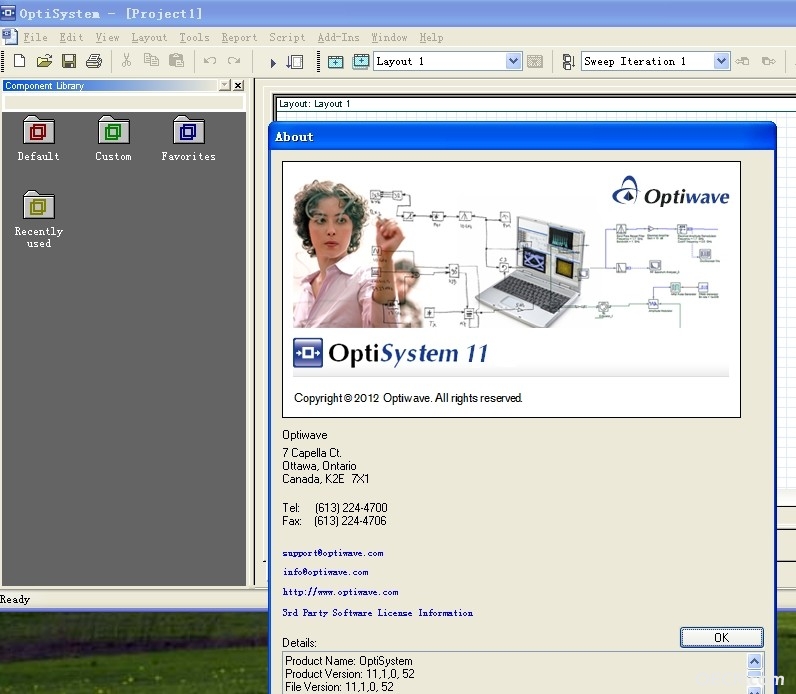Open the calculate project icon next to play
796x694 pixels.
coord(294,62)
